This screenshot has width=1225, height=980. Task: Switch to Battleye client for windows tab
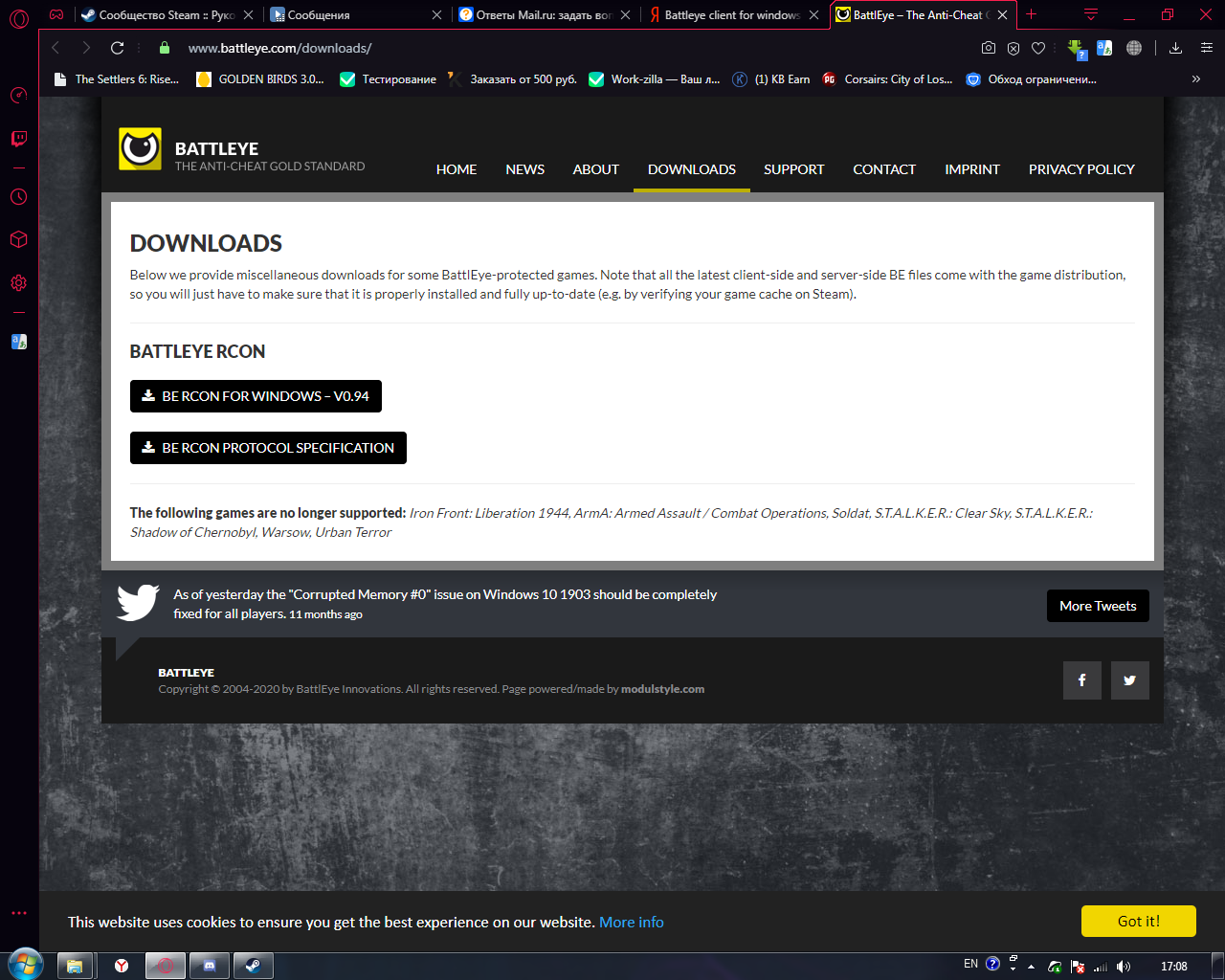(732, 15)
